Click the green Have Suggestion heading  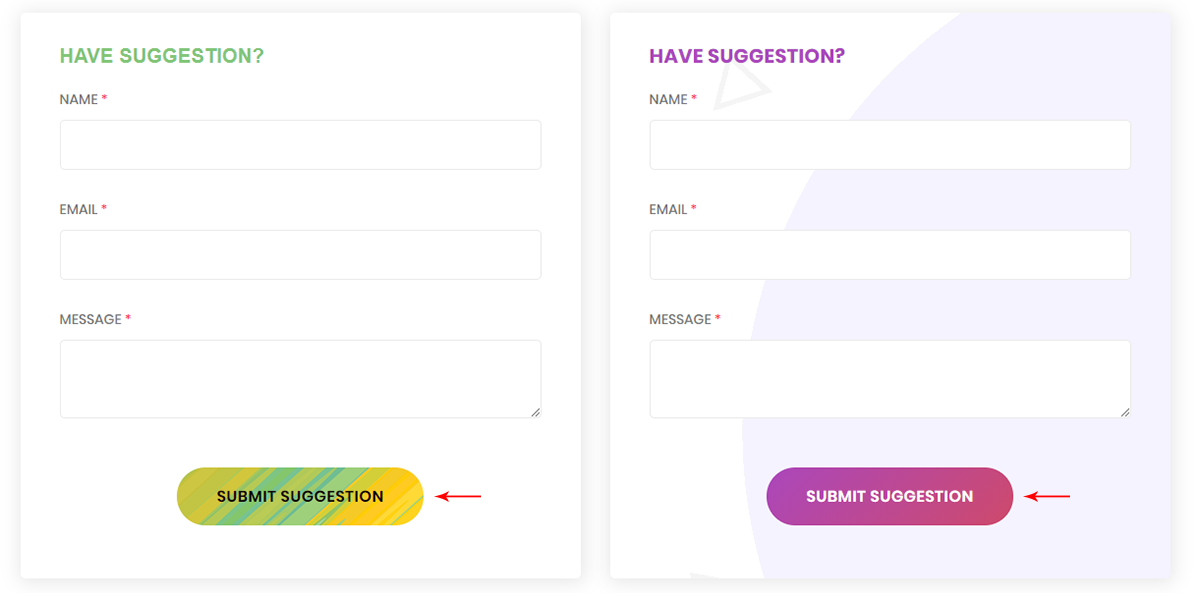pos(162,56)
